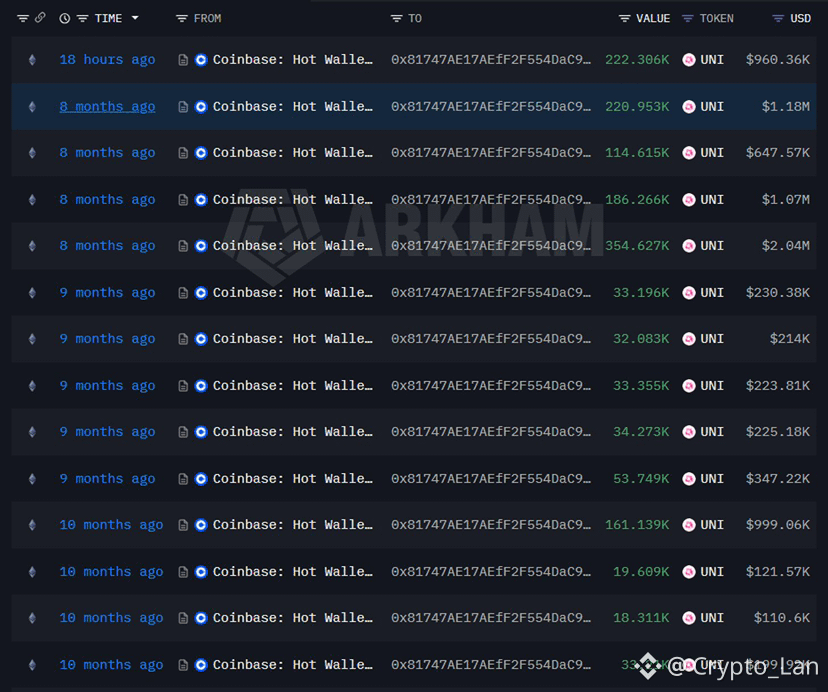Screen dimensions: 828x692
Task: Click the value 161.139K
Action: point(637,525)
